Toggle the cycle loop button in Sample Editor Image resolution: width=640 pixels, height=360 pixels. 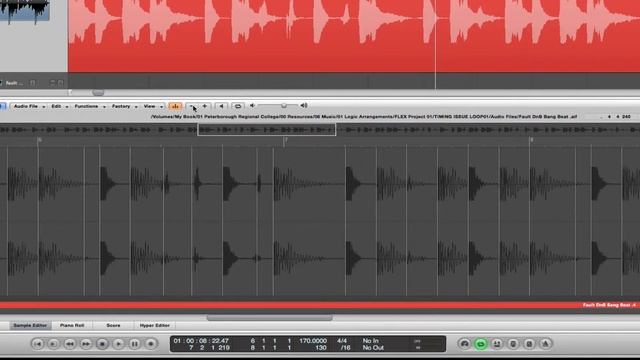click(x=238, y=106)
